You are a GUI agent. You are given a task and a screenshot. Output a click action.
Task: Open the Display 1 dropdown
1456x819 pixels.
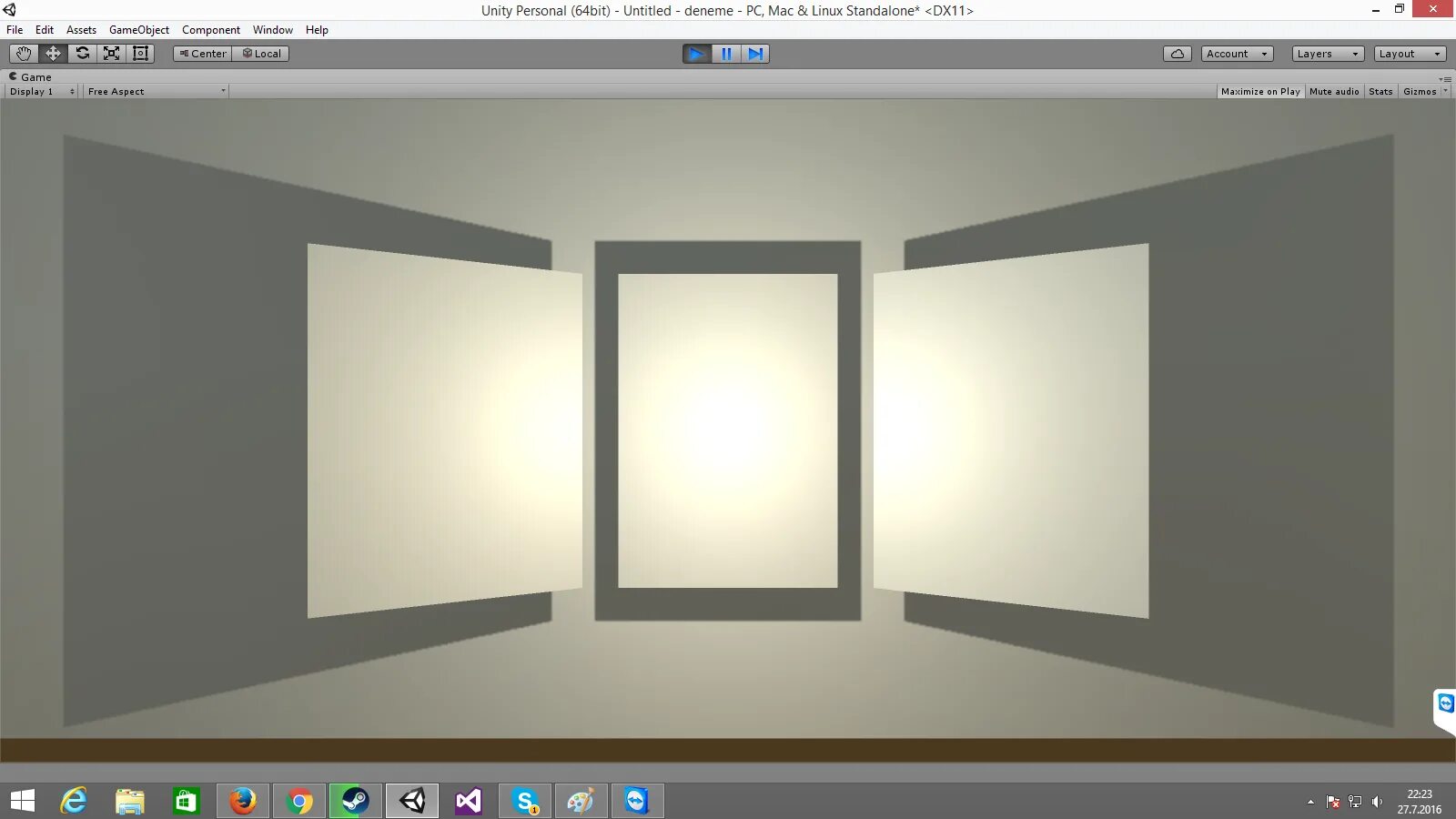[x=42, y=92]
